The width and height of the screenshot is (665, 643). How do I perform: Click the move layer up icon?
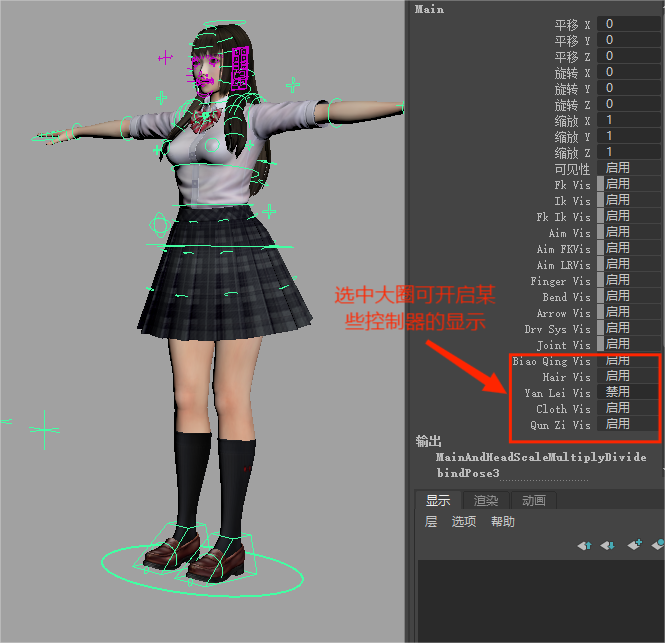click(585, 545)
